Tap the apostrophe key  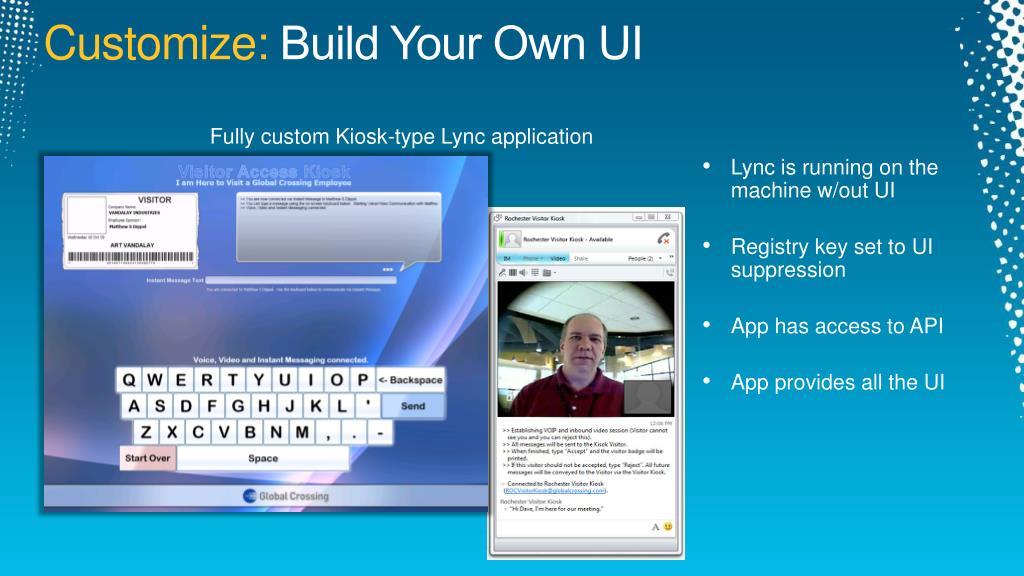point(368,406)
